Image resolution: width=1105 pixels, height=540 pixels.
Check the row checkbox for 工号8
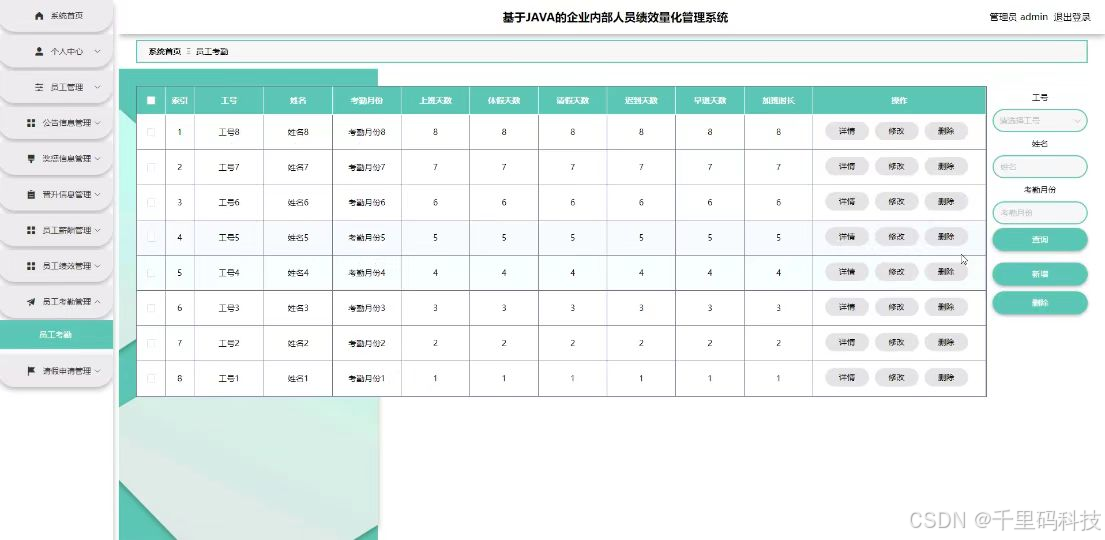(x=151, y=132)
